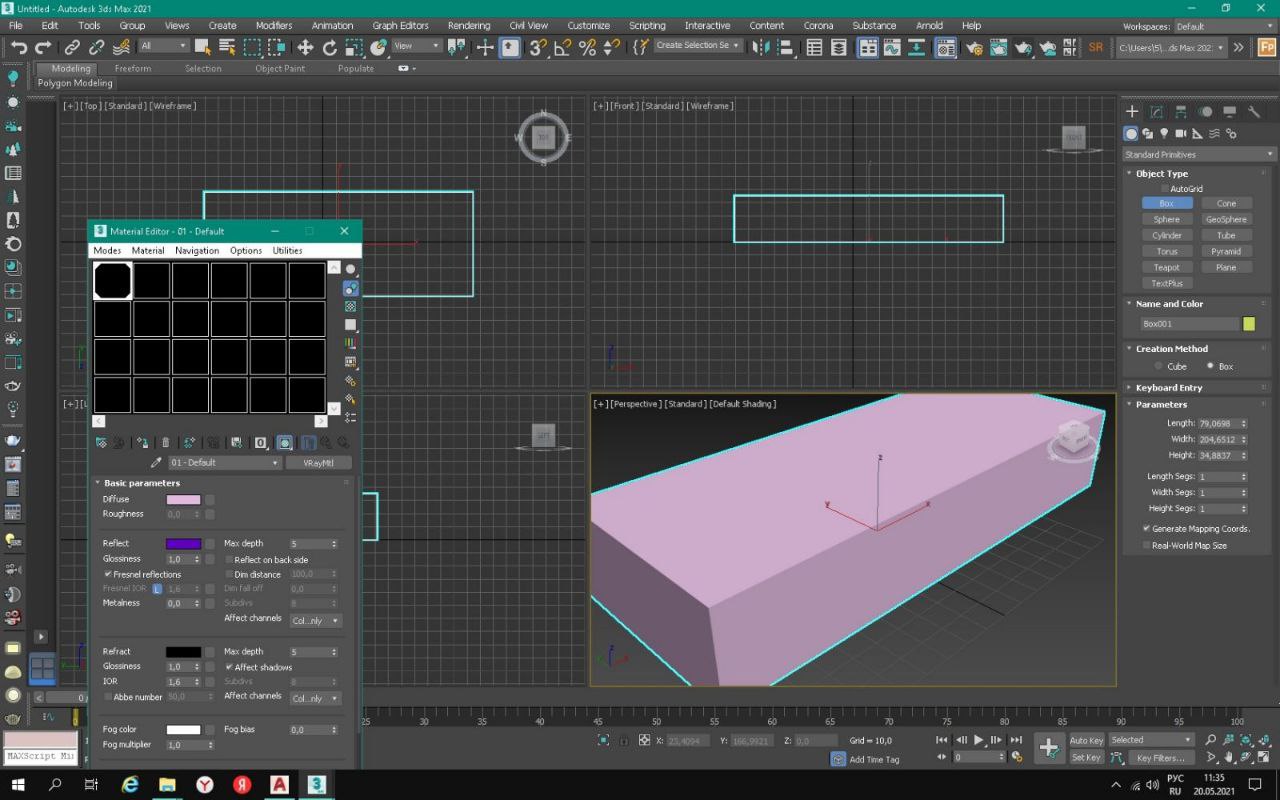Switch to the Freeform ribbon tab

(x=133, y=69)
